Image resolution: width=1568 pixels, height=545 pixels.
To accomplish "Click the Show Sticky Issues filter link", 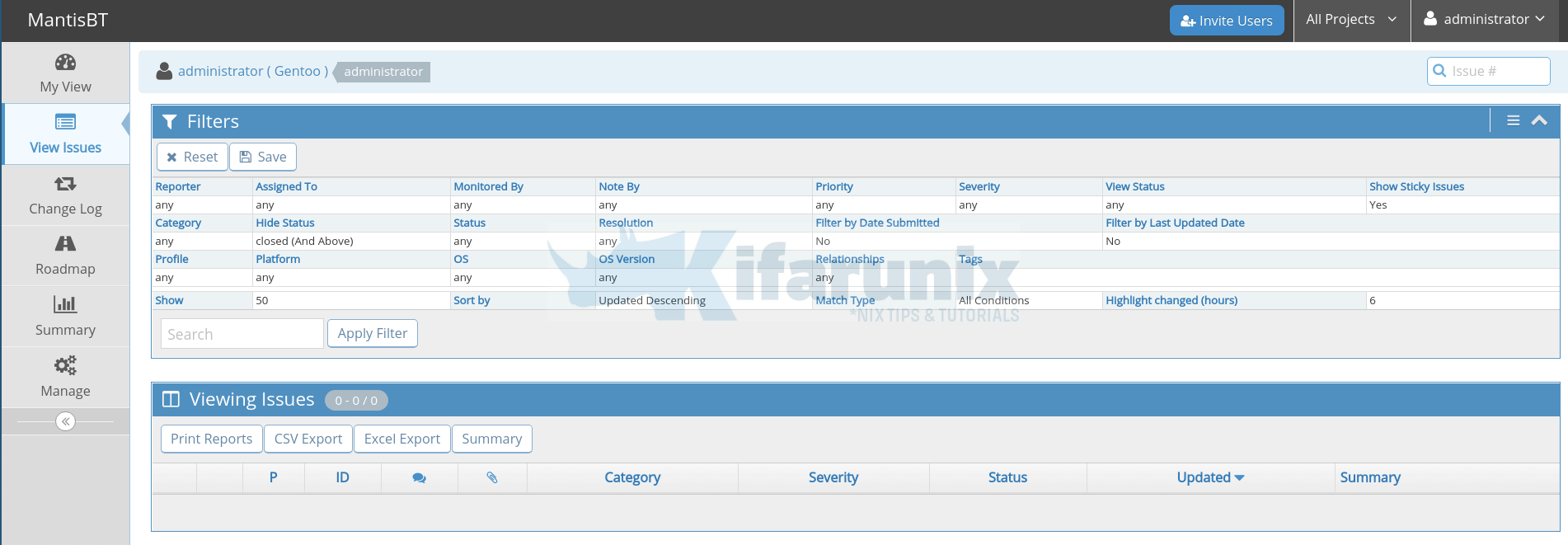I will [1416, 186].
